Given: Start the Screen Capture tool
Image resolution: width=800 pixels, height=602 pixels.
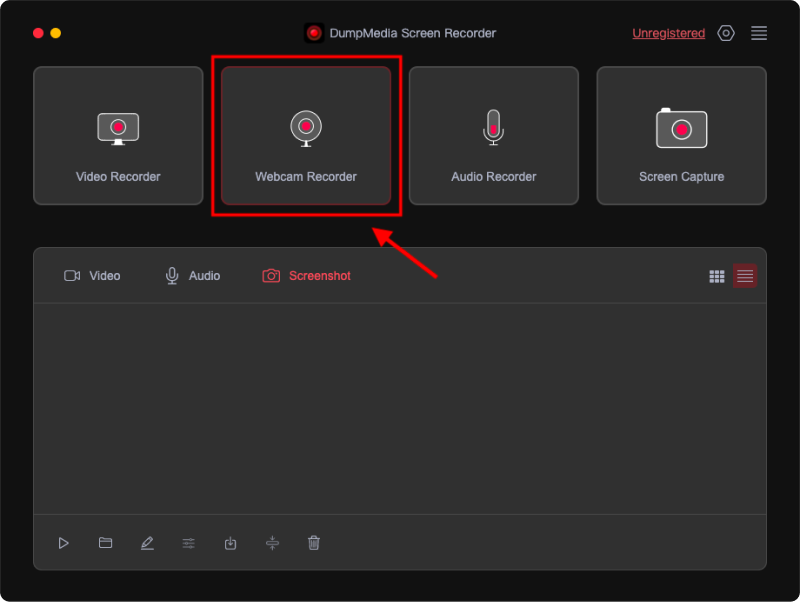Looking at the screenshot, I should click(x=681, y=136).
